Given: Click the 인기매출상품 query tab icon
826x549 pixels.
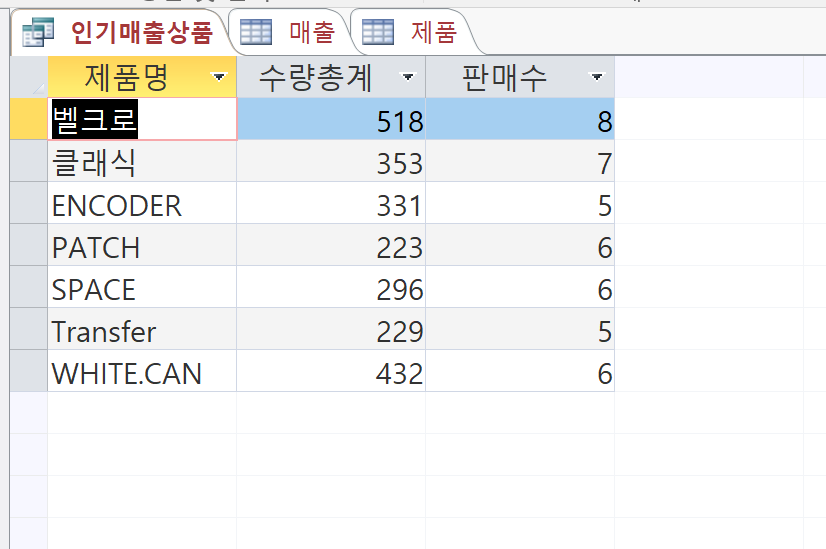Looking at the screenshot, I should [38, 33].
